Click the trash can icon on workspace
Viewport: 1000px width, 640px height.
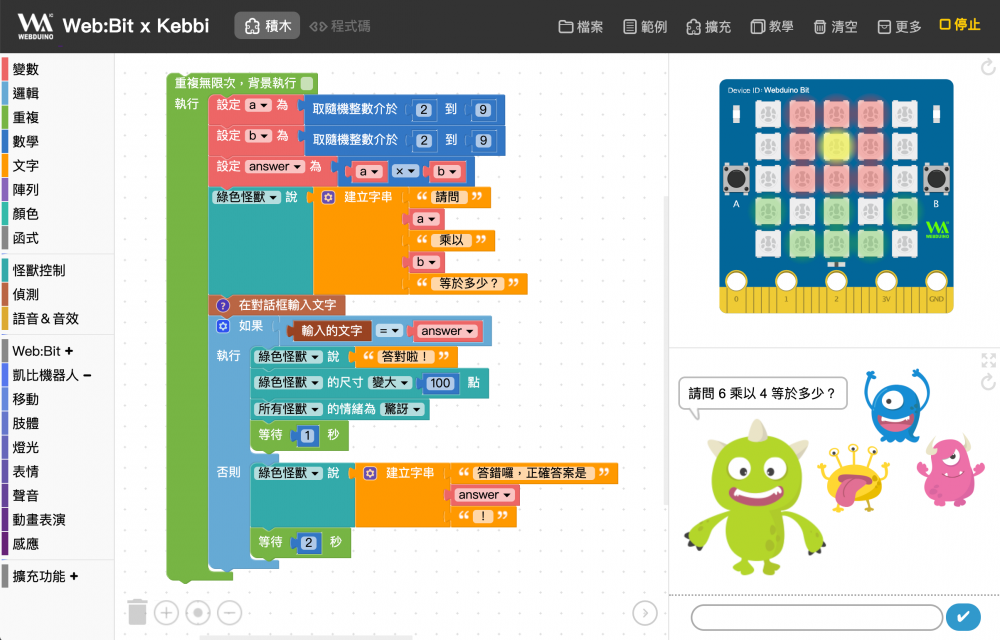tap(138, 611)
